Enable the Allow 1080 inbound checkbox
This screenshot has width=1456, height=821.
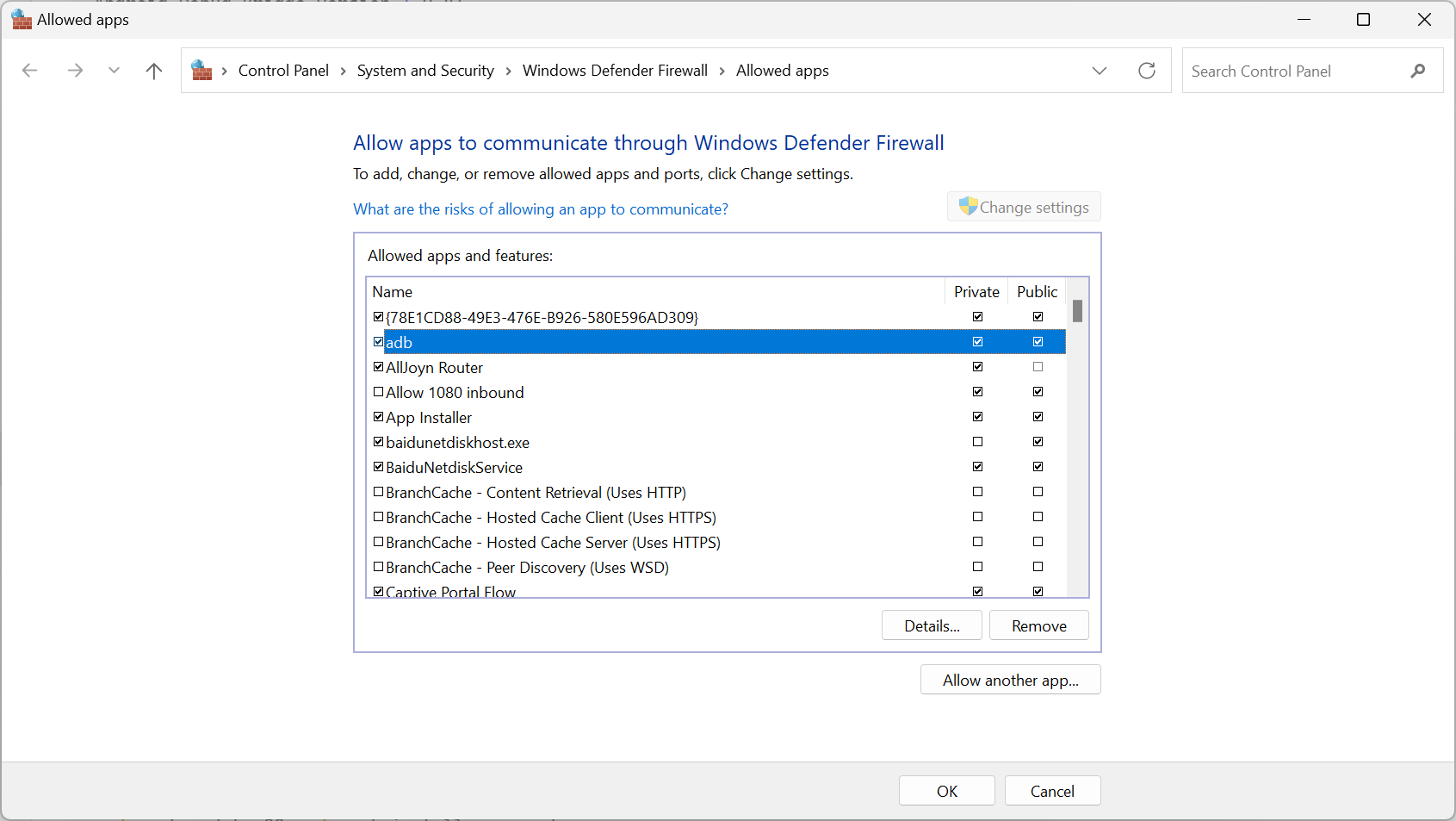point(378,392)
